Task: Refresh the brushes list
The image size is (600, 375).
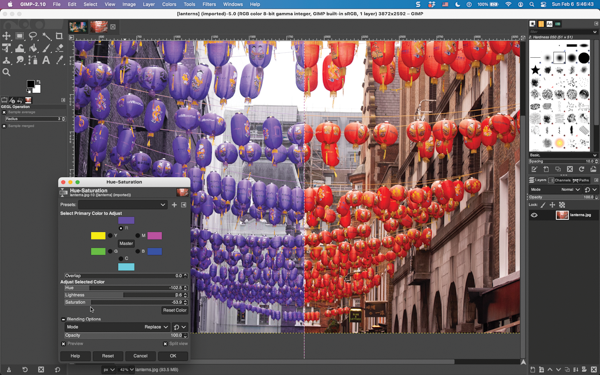Action: [582, 169]
